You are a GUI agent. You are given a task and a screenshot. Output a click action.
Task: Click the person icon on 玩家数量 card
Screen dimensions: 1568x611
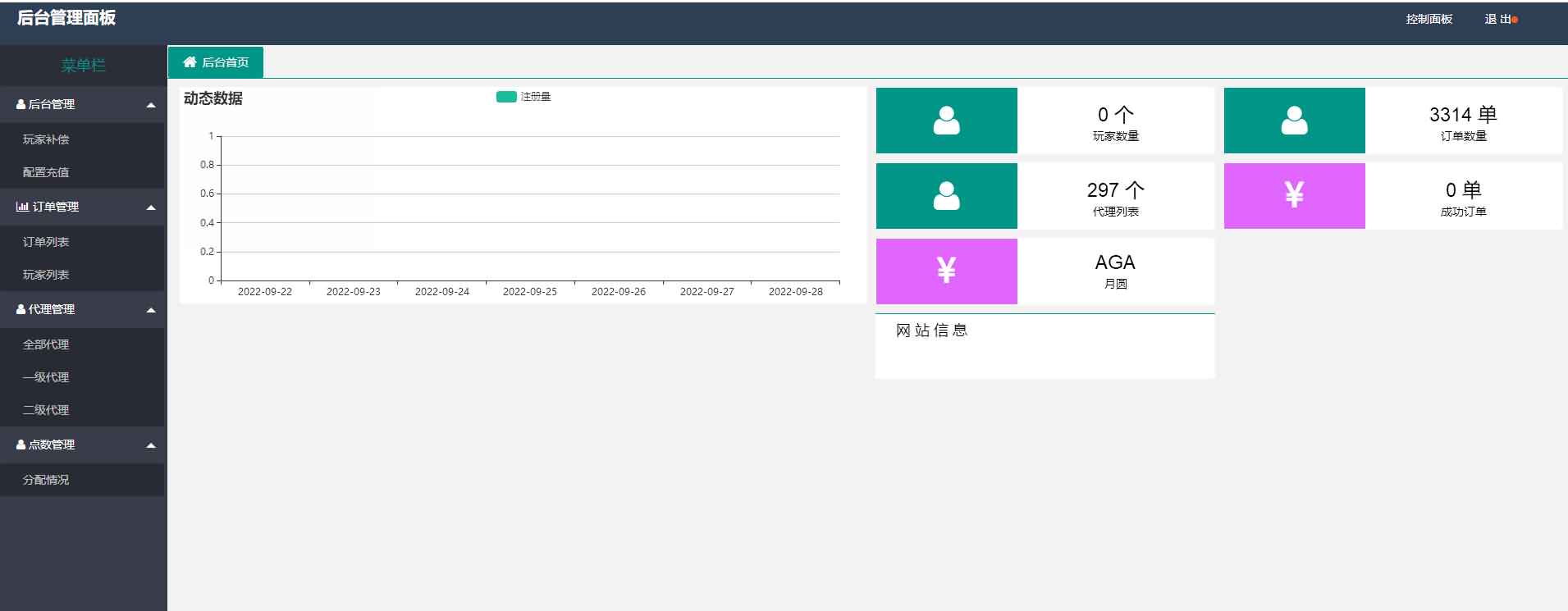tap(946, 121)
